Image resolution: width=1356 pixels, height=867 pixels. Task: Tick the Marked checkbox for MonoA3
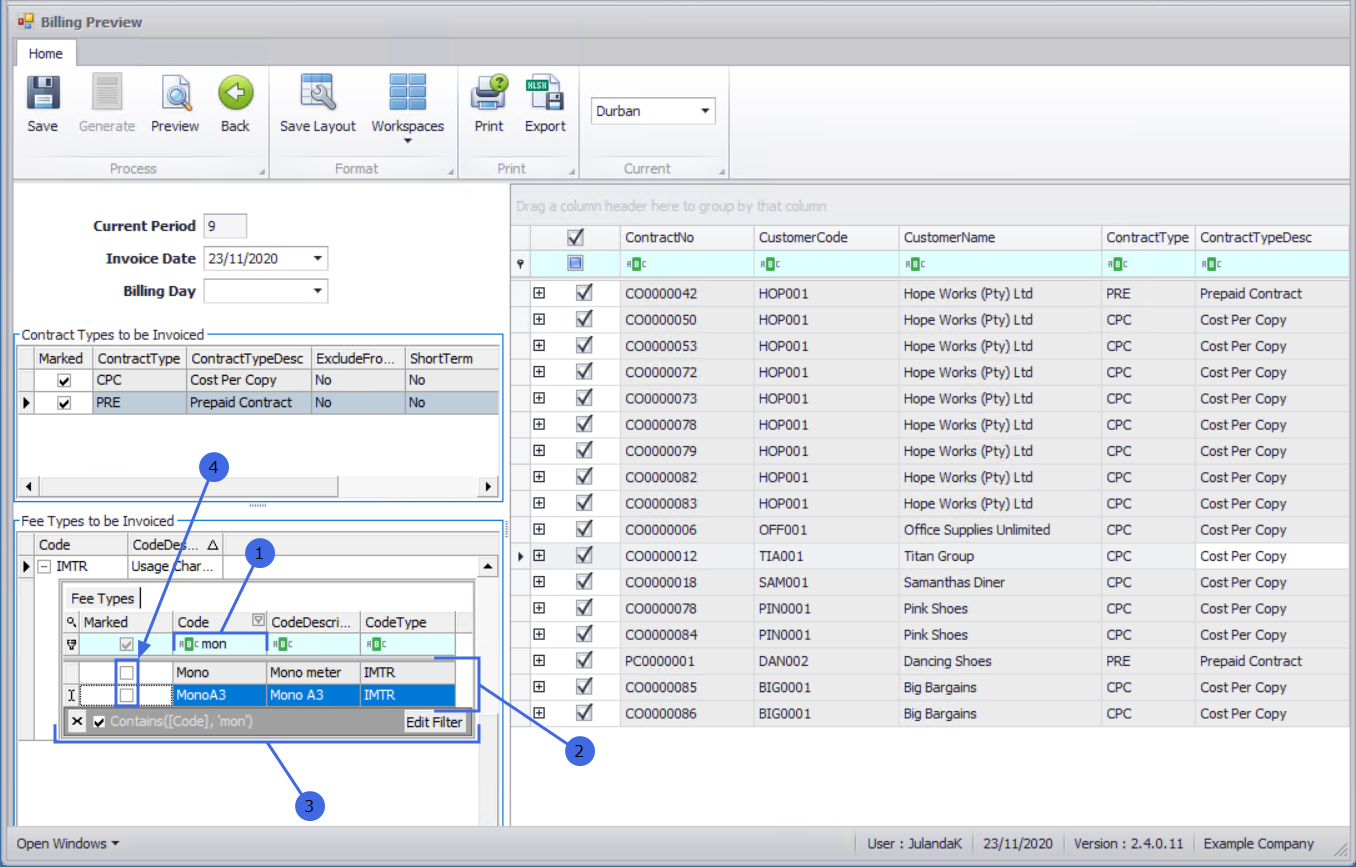[x=127, y=695]
